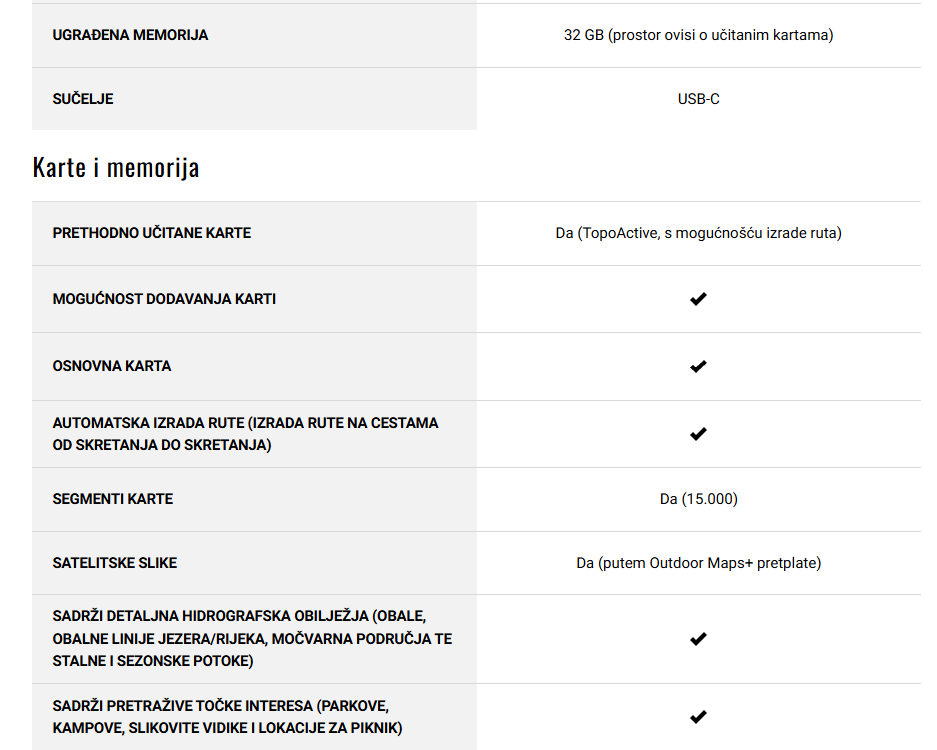
Task: Select Automatska izrada rute label text
Action: 246,434
